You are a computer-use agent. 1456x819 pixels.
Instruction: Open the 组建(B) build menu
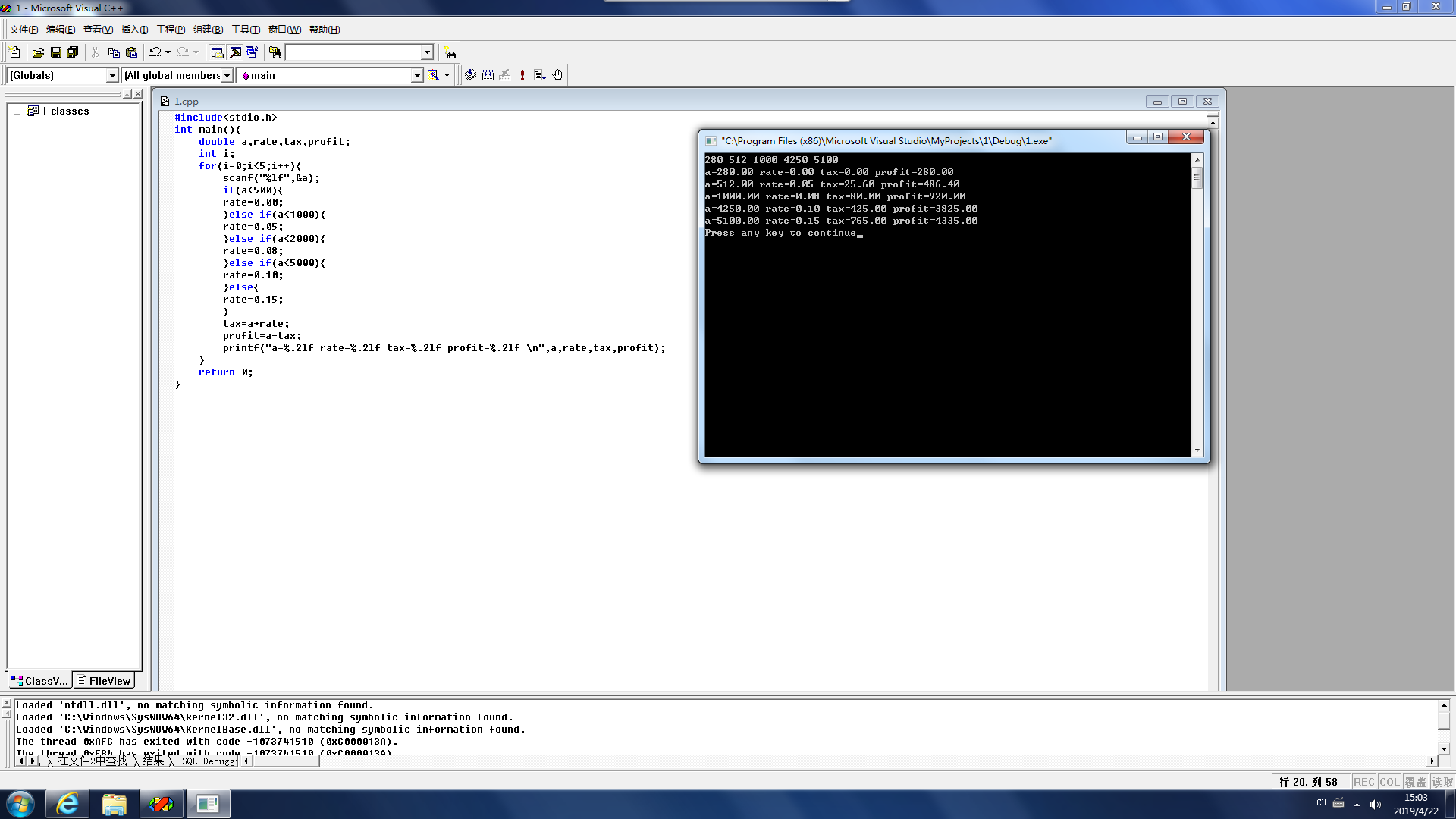207,30
